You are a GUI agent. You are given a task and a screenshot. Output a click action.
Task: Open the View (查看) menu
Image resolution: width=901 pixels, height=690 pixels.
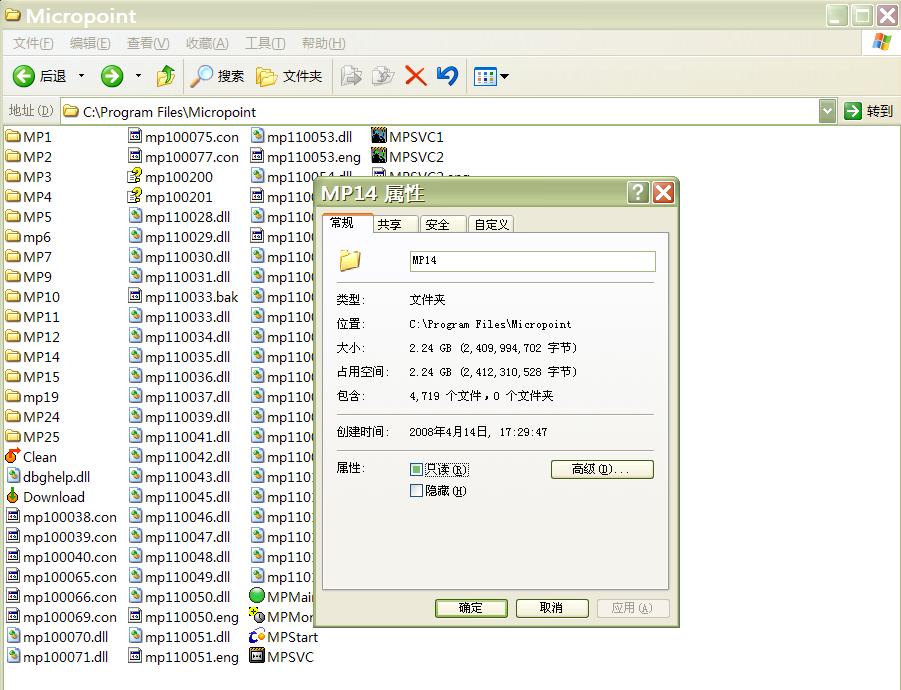[x=148, y=44]
